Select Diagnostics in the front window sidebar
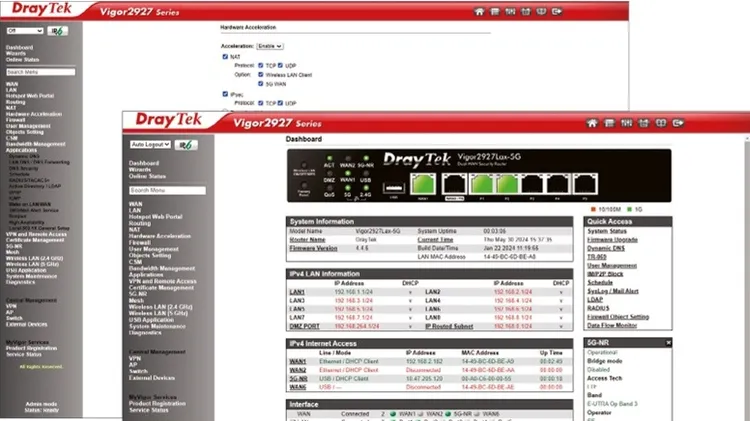Image resolution: width=750 pixels, height=421 pixels. (145, 332)
